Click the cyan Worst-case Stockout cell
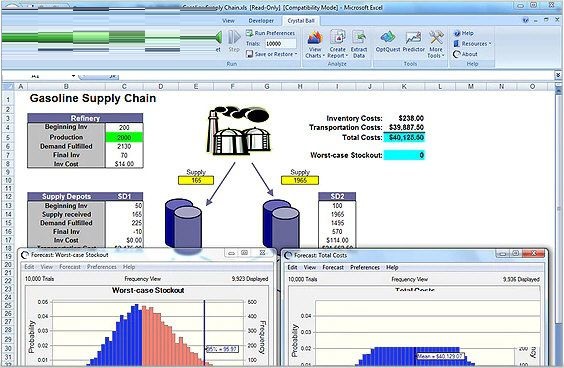The image size is (564, 368). point(404,155)
